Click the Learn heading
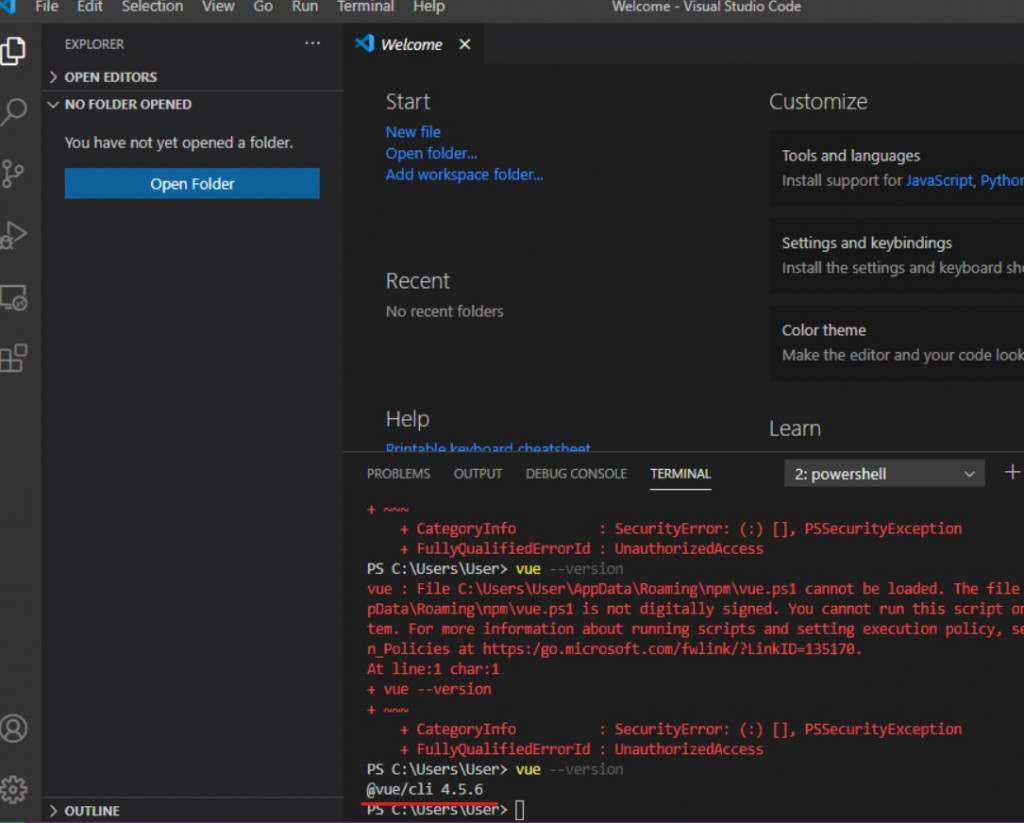Viewport: 1024px width, 823px height. point(795,428)
